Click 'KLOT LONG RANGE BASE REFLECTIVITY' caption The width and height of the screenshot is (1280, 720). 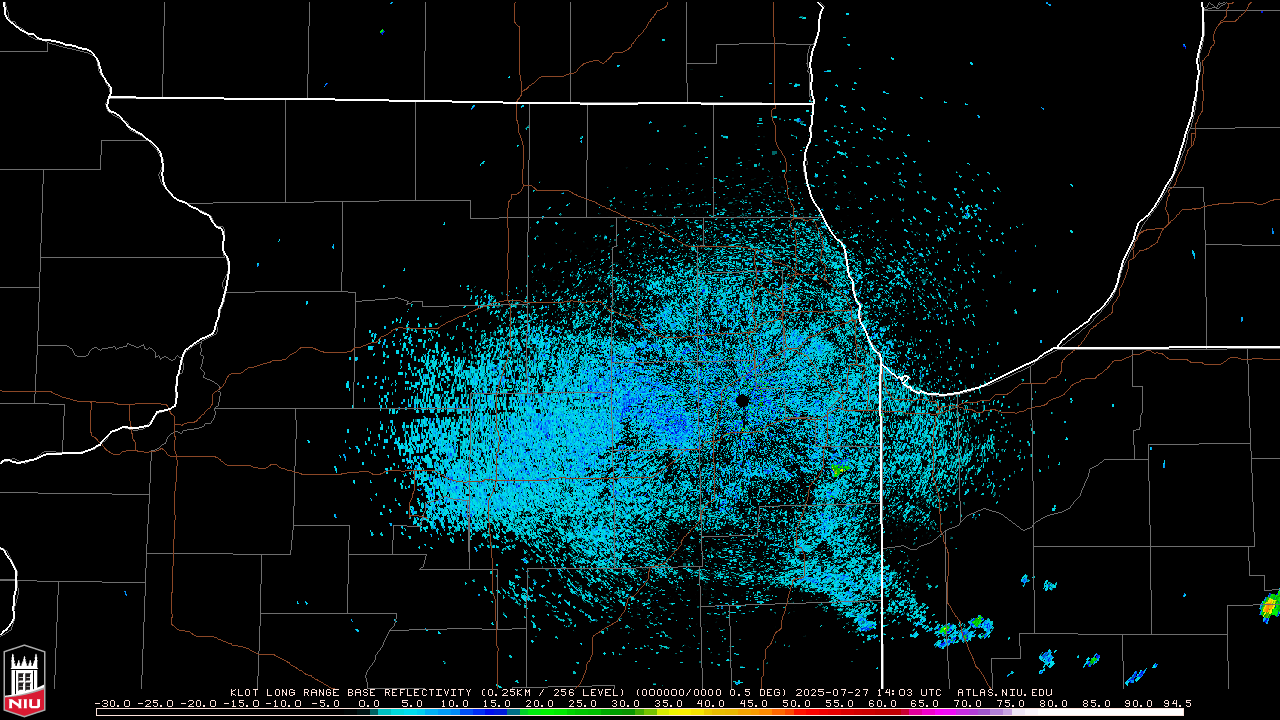[x=350, y=692]
